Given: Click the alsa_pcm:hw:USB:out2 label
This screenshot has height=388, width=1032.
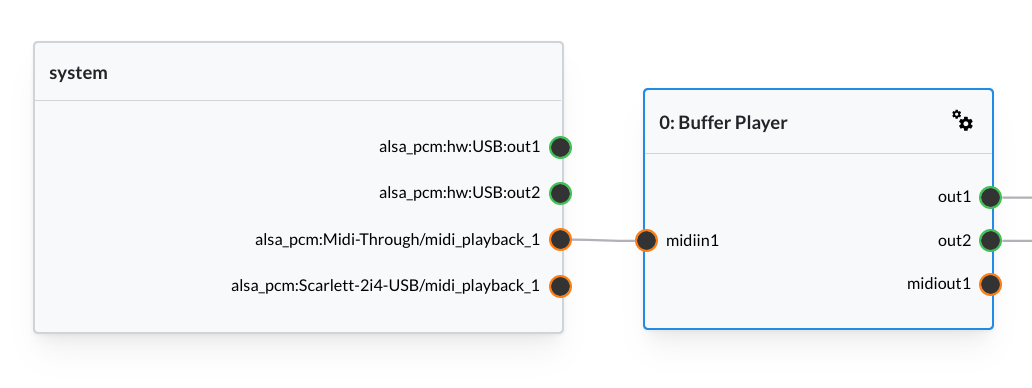Looking at the screenshot, I should pyautogui.click(x=459, y=193).
